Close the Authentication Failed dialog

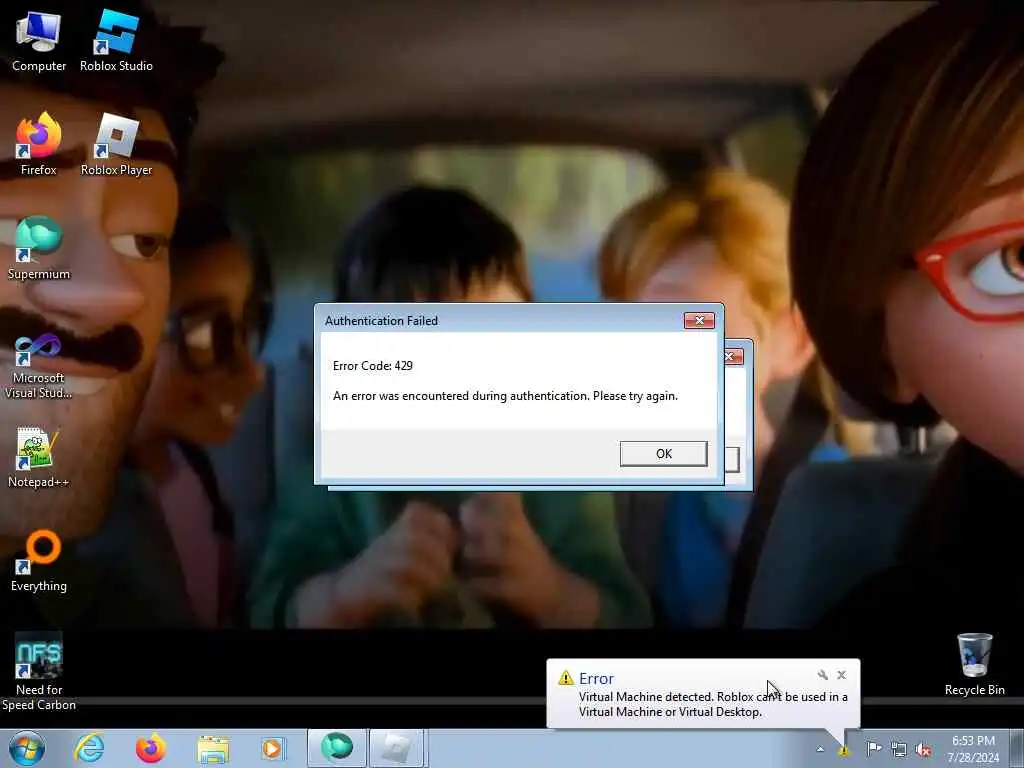(699, 321)
